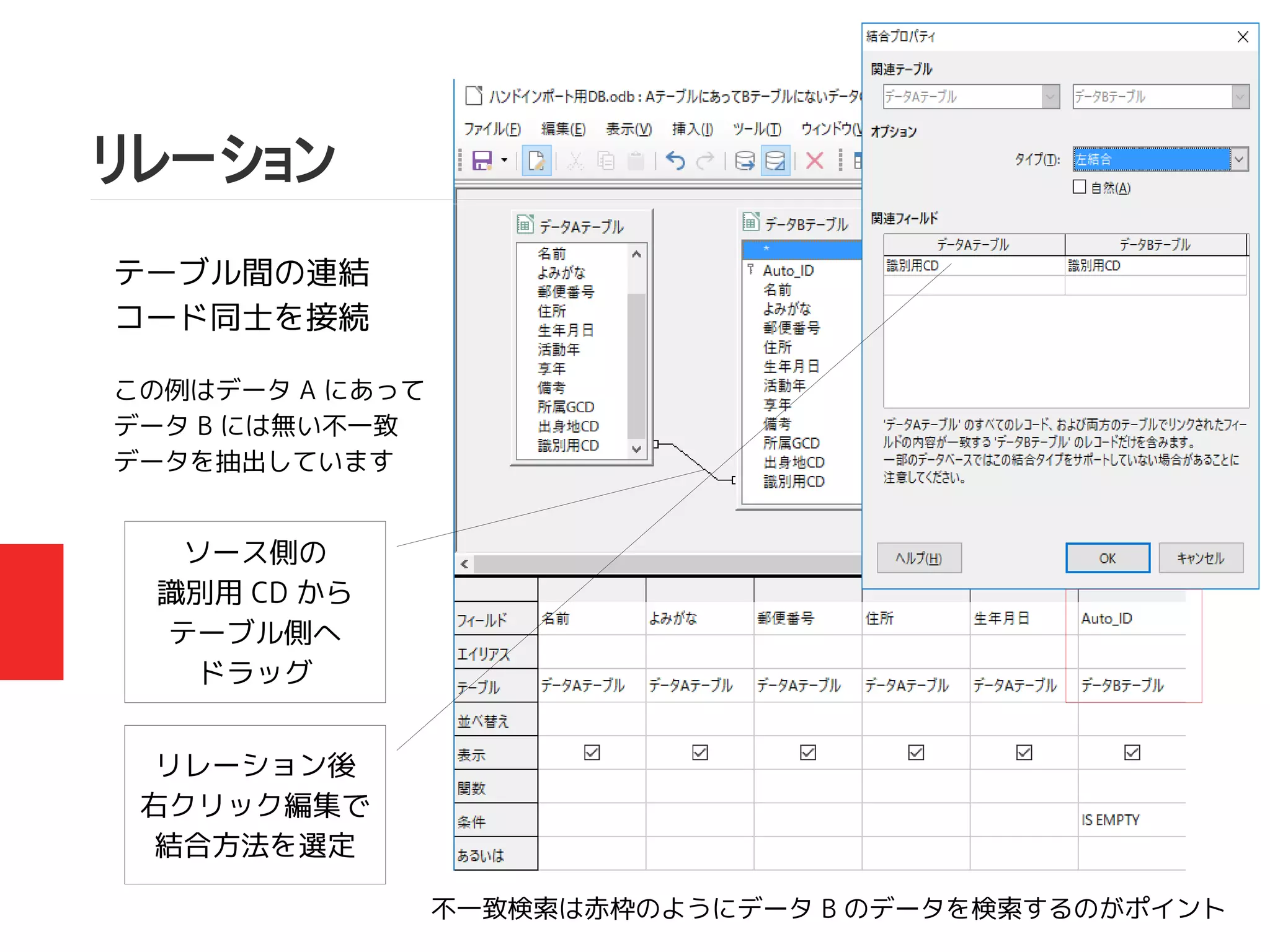Click the empty second row in related fields grid
This screenshot has height=952, width=1270.
(1065, 285)
